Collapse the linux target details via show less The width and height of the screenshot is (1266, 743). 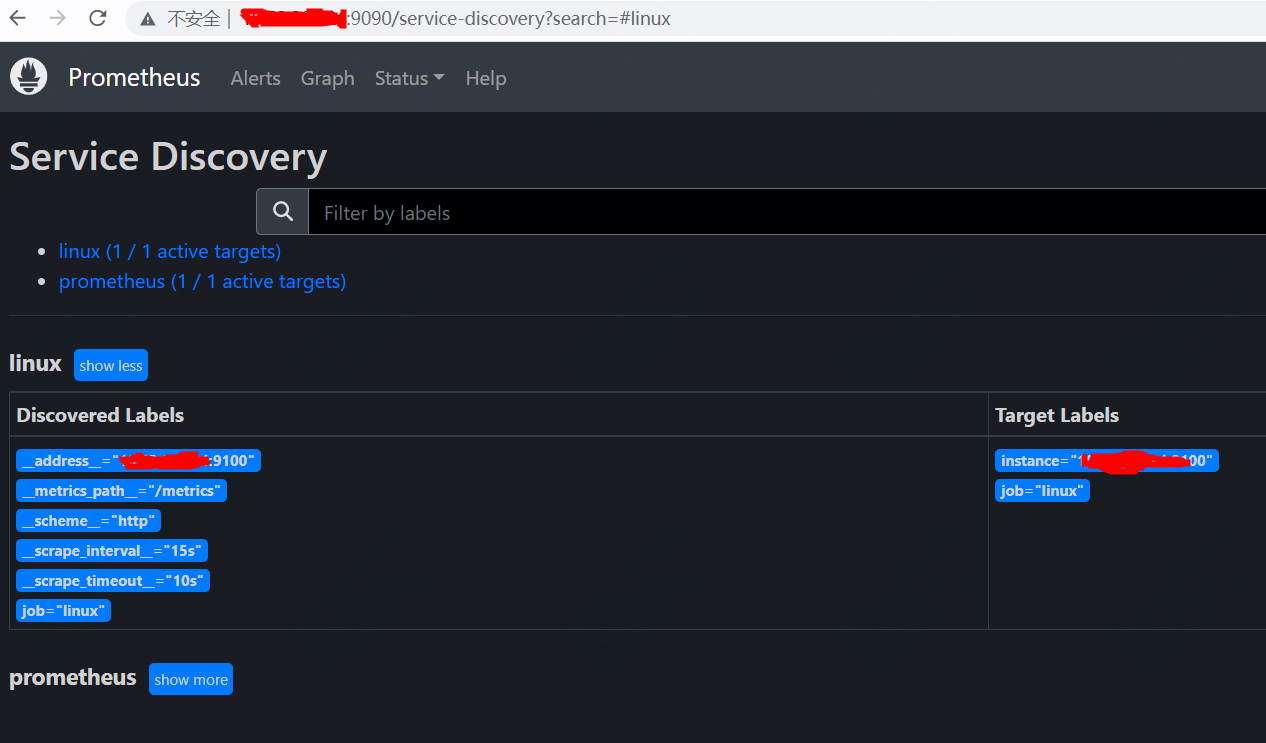pos(110,365)
